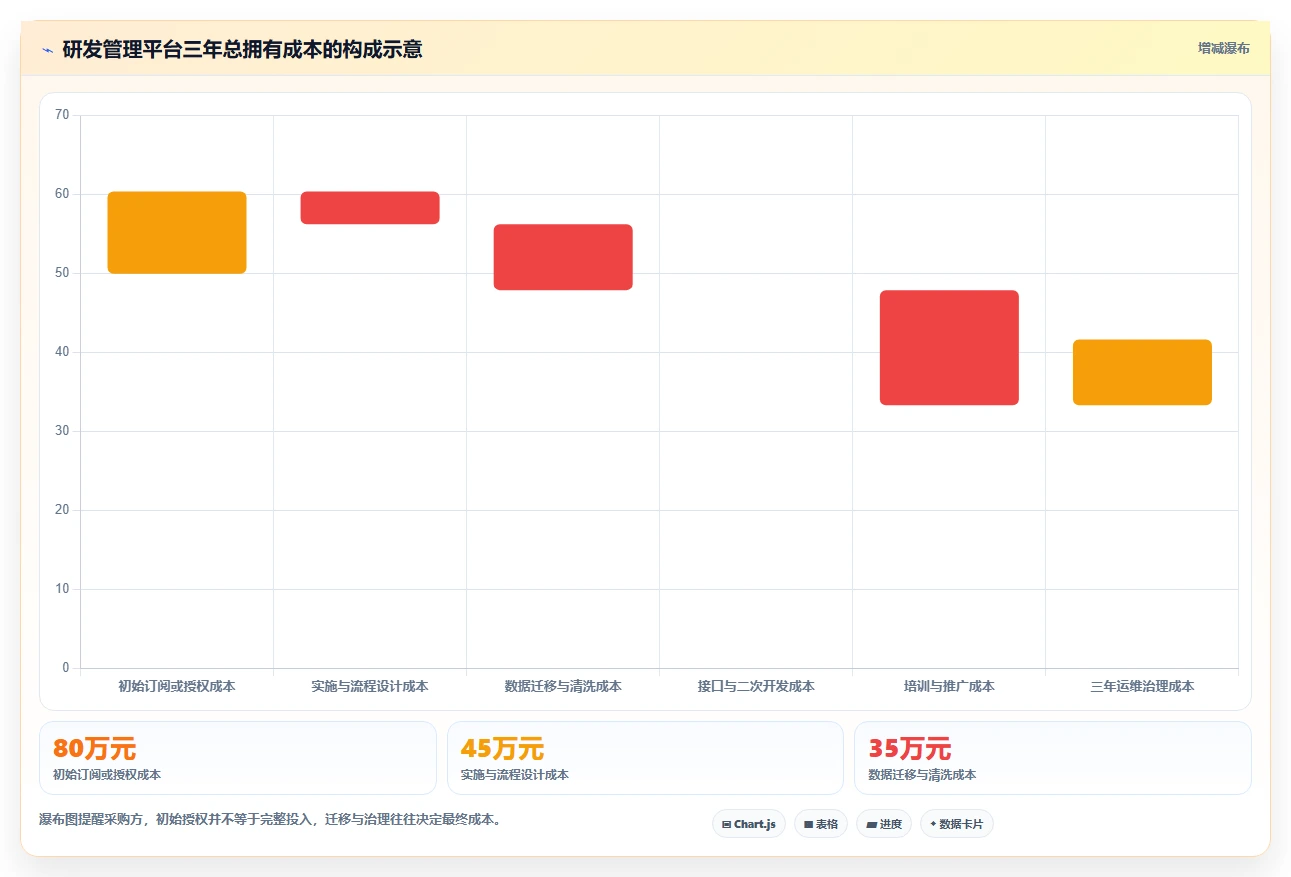
Task: Click the y-axis value 50
Action: (x=62, y=273)
